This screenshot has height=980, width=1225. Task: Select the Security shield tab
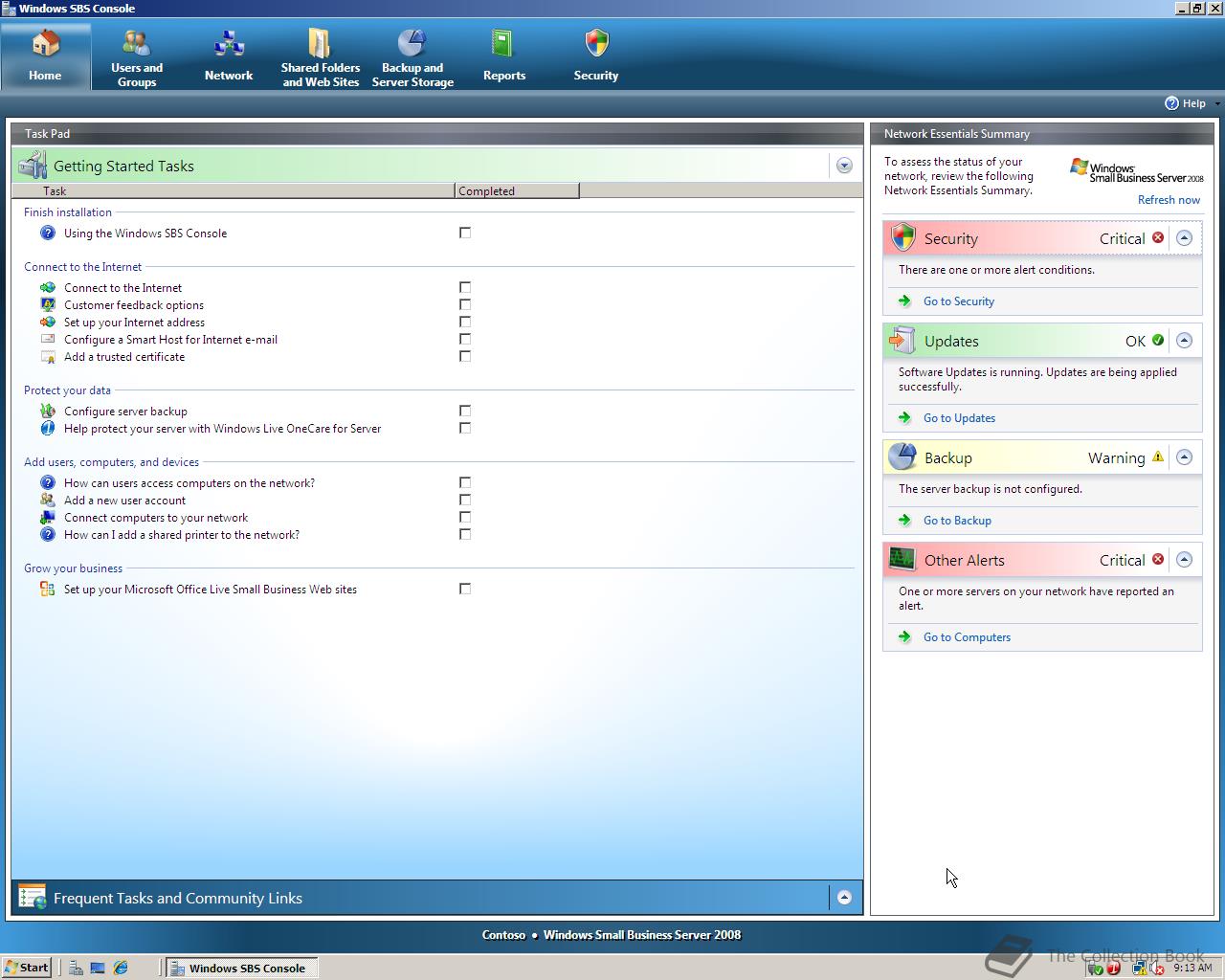pyautogui.click(x=596, y=56)
